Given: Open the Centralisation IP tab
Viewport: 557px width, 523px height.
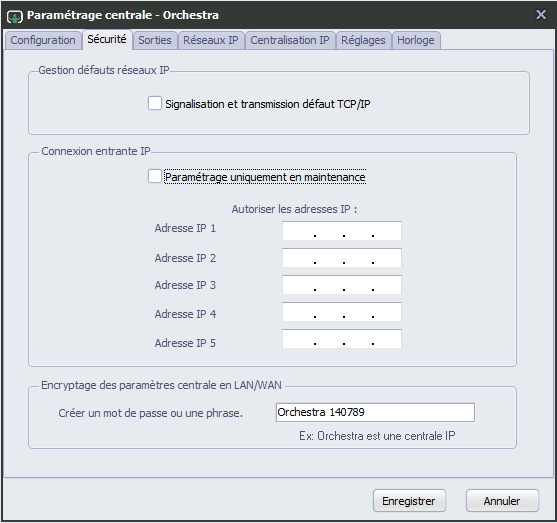Looking at the screenshot, I should point(290,40).
